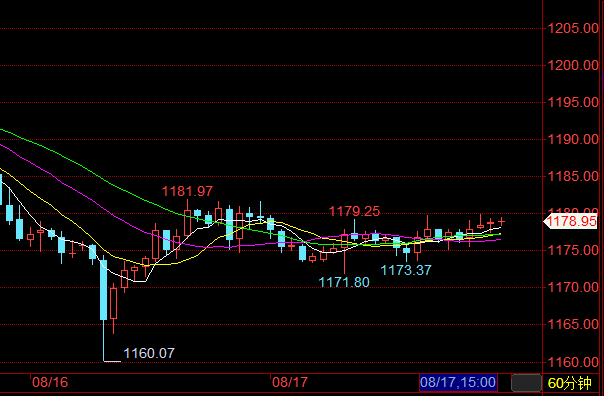604x396 pixels.
Task: Click the 60分钟 period selector
Action: [x=569, y=383]
